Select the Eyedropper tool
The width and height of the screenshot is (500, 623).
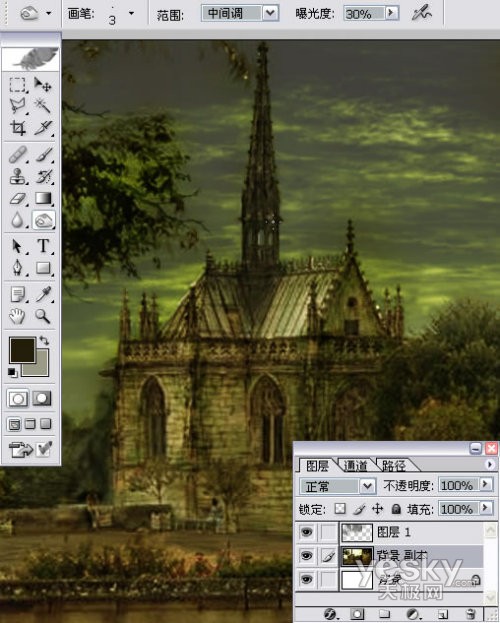[x=43, y=294]
